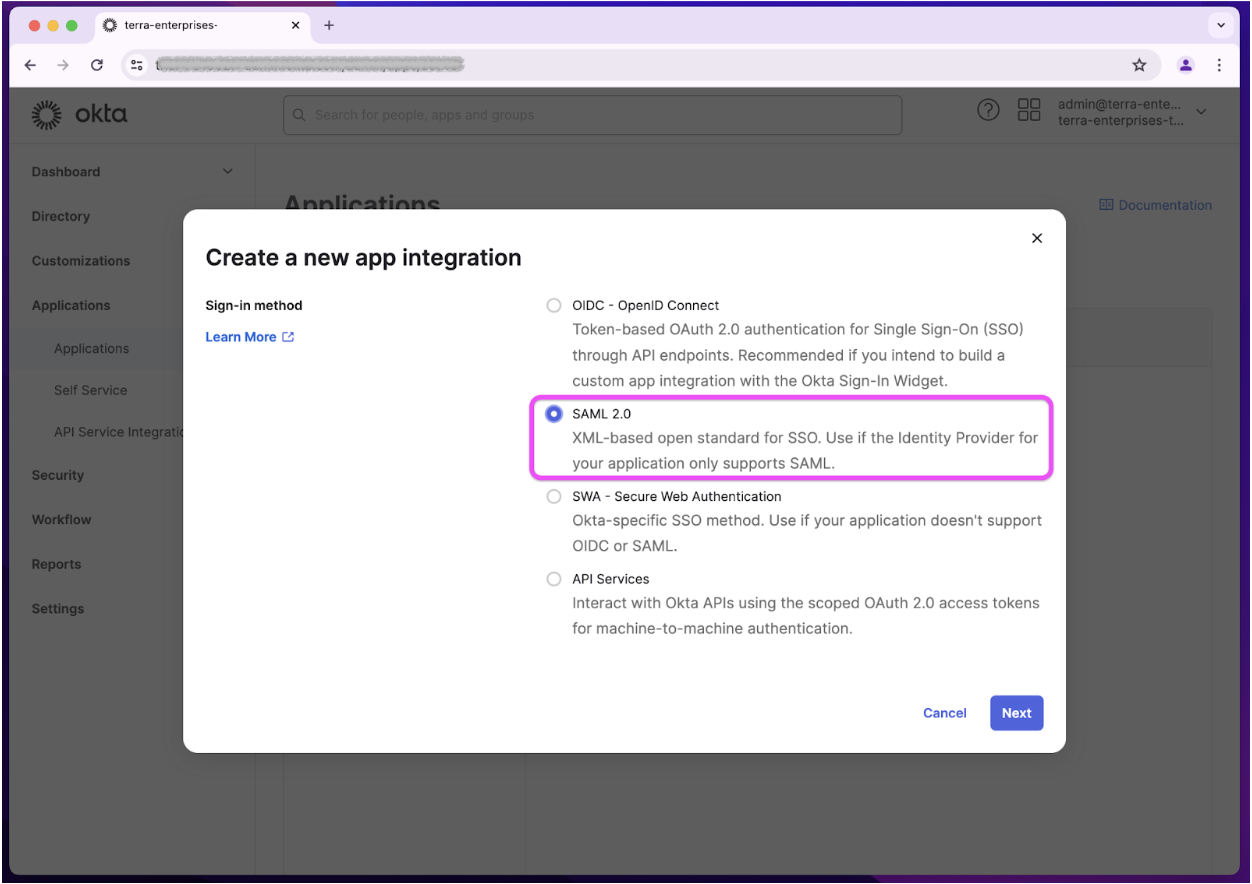
Task: Open a new browser tab
Action: [x=329, y=25]
